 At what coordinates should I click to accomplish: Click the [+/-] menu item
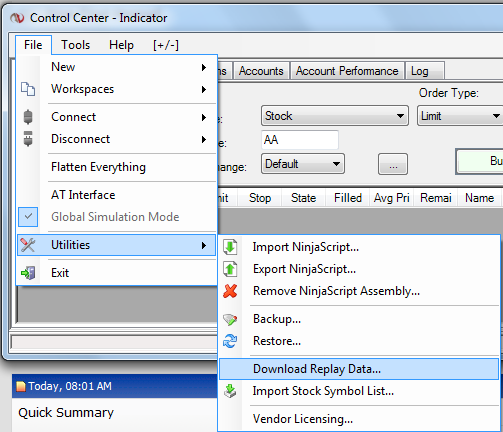tap(166, 45)
